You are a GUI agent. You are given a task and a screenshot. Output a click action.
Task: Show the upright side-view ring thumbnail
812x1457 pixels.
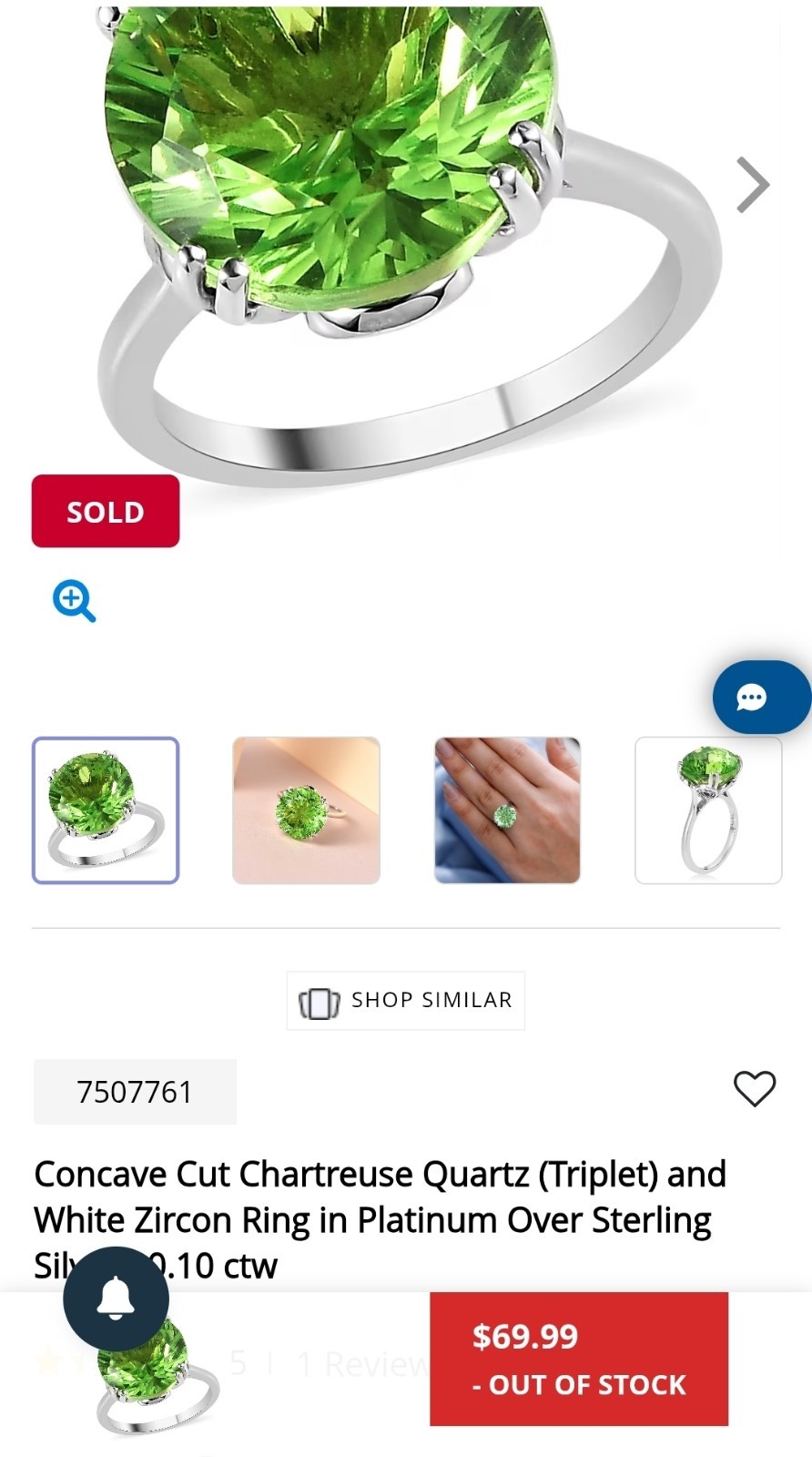coord(708,810)
